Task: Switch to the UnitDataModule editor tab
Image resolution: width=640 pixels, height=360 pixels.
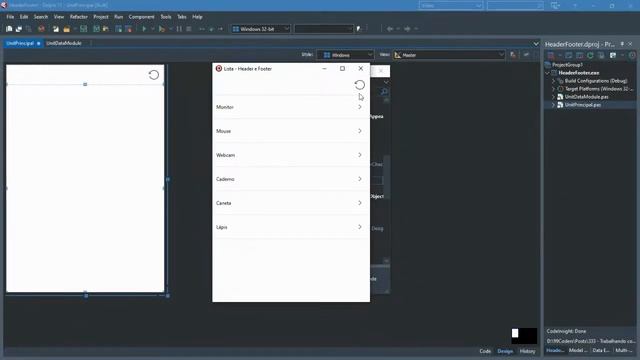Action: [64, 43]
